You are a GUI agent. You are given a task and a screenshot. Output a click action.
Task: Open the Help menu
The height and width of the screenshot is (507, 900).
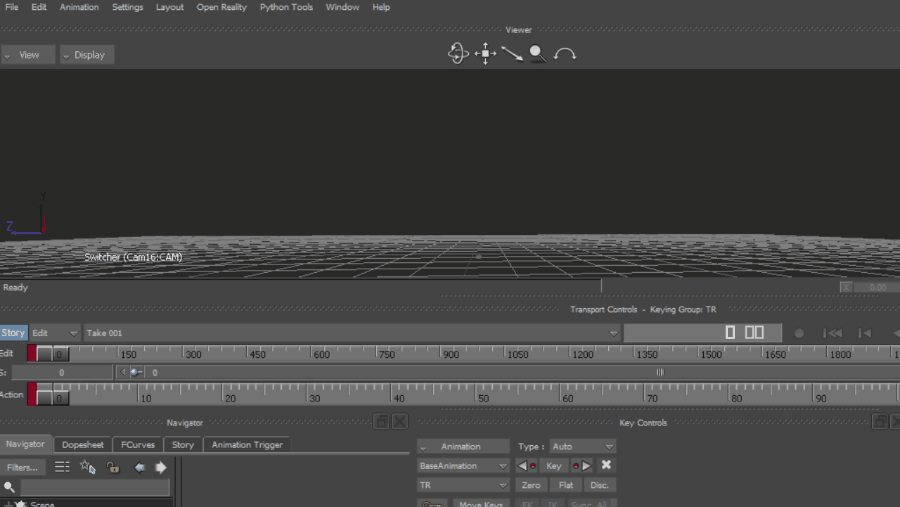(x=381, y=7)
